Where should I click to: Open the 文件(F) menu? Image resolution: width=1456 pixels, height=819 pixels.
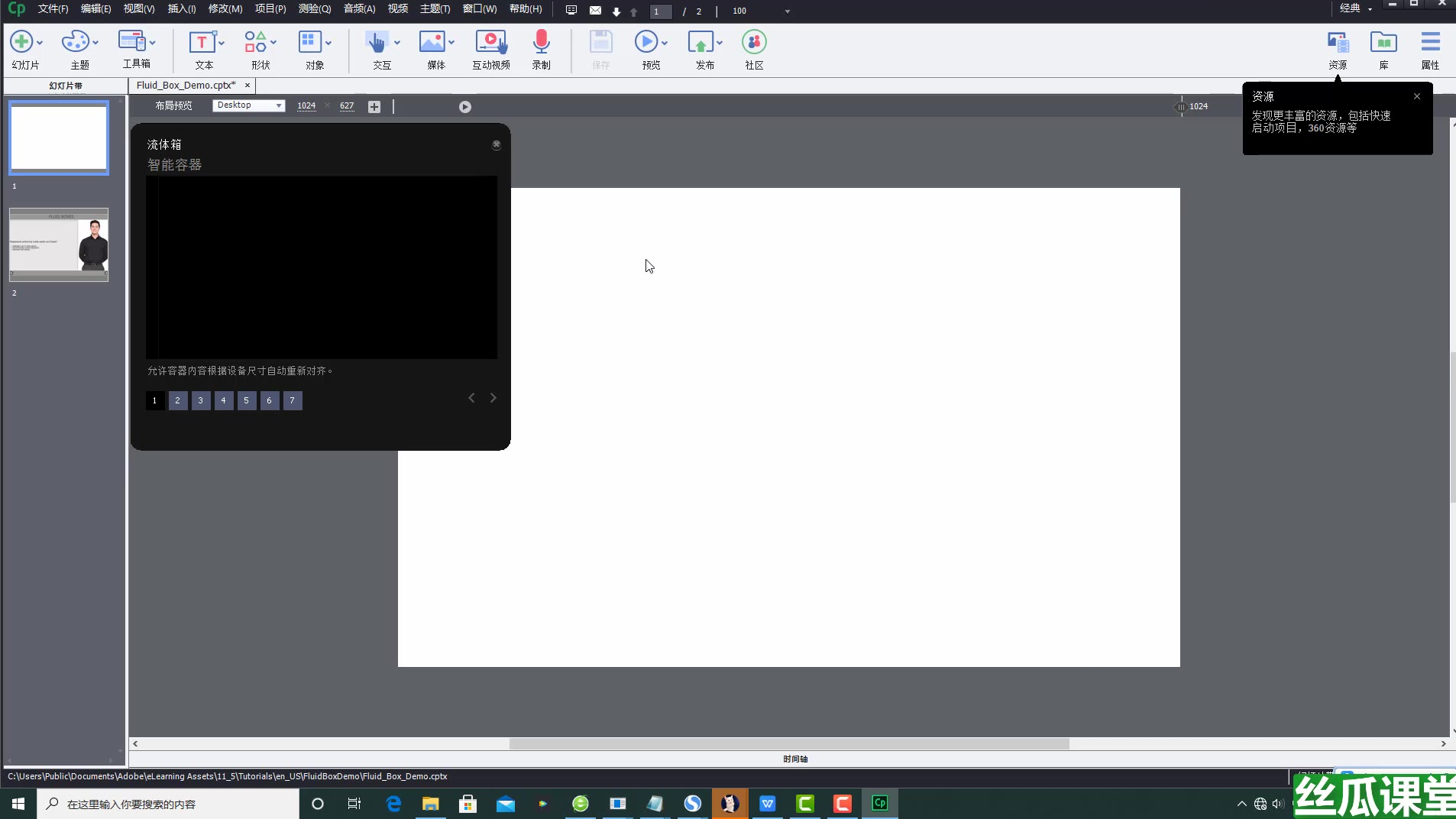click(53, 9)
